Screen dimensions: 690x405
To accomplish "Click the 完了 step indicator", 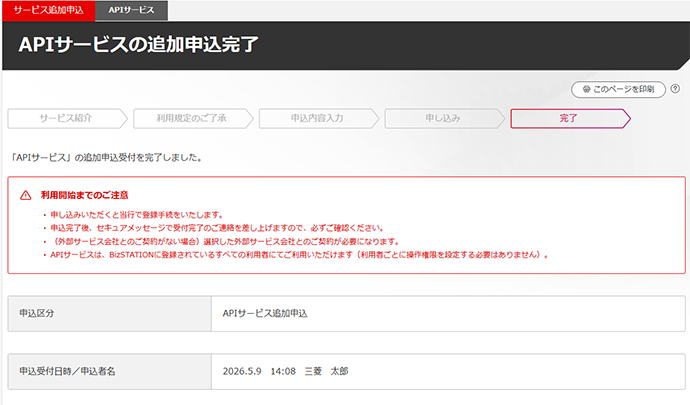I will click(568, 118).
